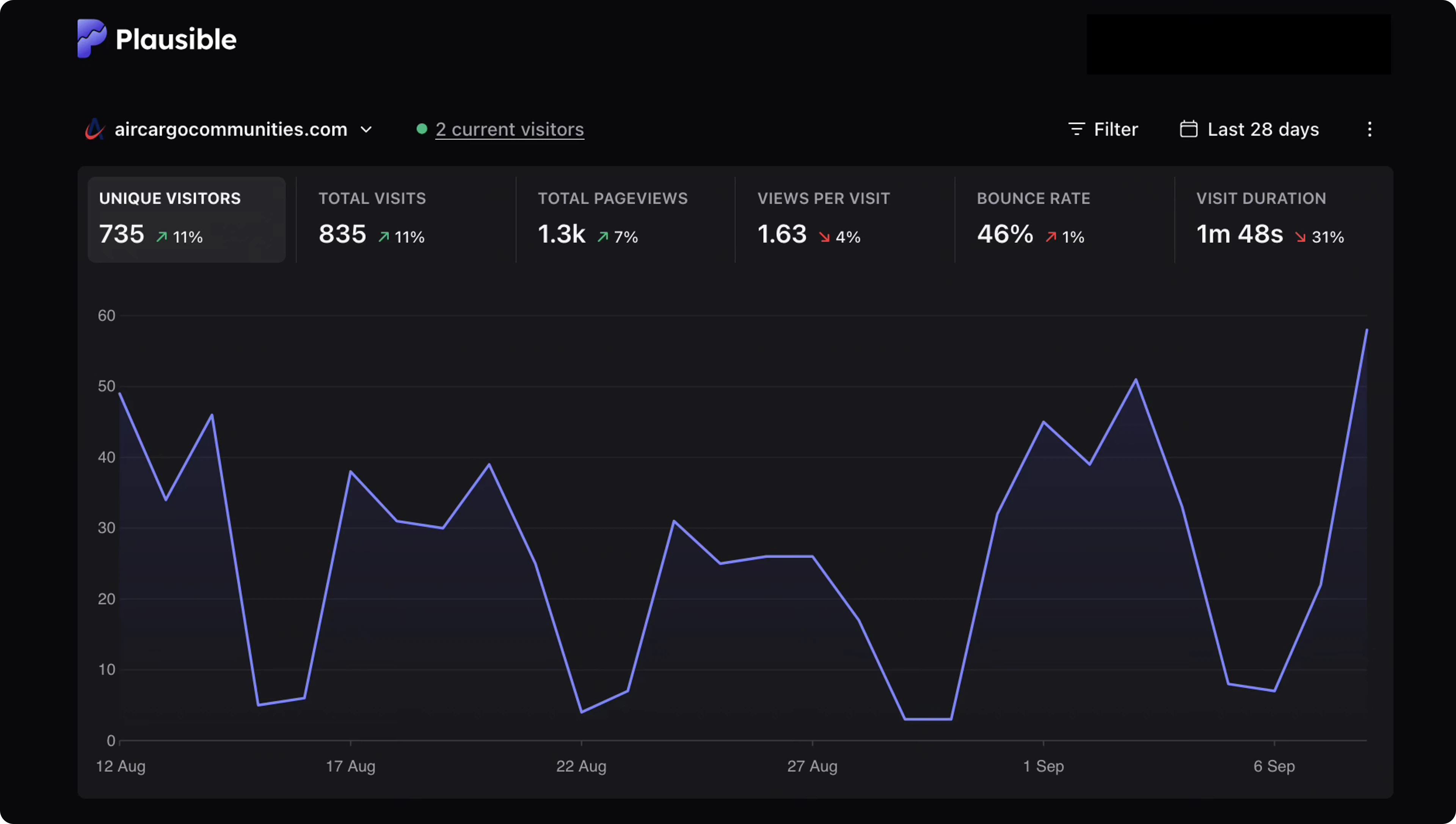Click the 46% bounce rate value
This screenshot has height=824, width=1456.
pyautogui.click(x=1005, y=234)
